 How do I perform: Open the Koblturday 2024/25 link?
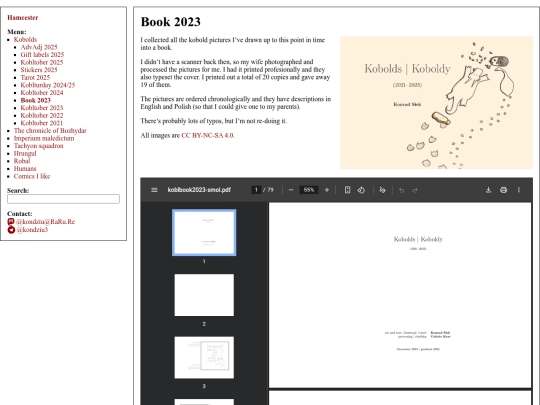coord(48,85)
